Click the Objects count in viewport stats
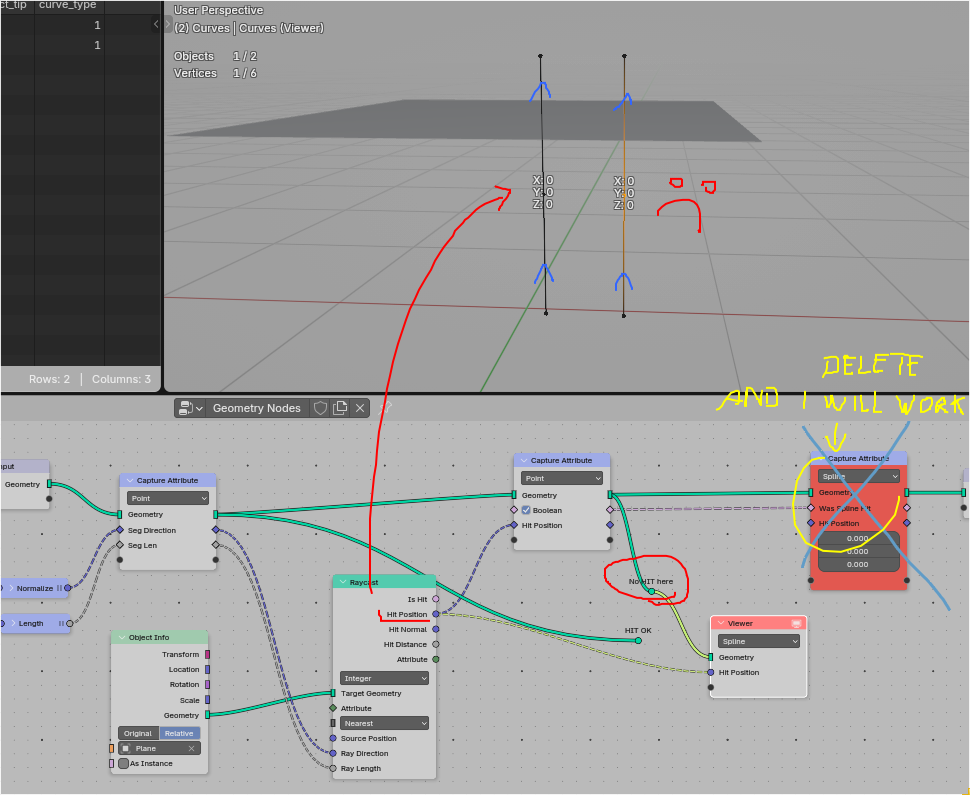The image size is (970, 795). click(245, 56)
